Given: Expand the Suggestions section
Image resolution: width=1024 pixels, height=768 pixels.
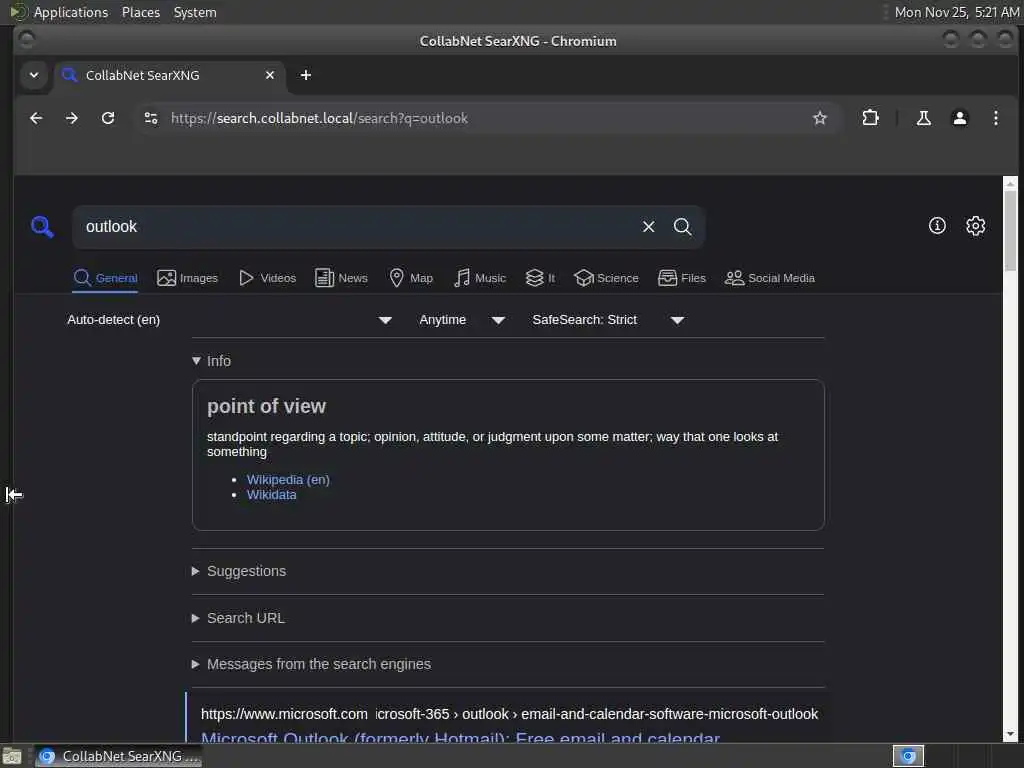Looking at the screenshot, I should pyautogui.click(x=239, y=571).
